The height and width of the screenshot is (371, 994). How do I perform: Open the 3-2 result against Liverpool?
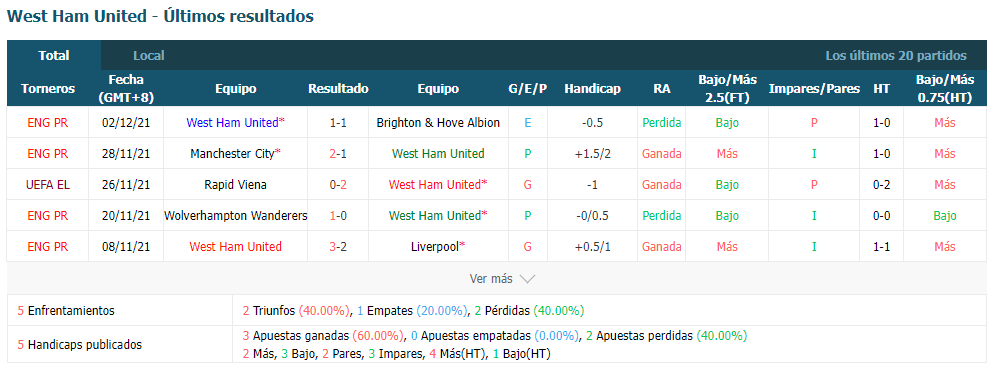pyautogui.click(x=338, y=247)
